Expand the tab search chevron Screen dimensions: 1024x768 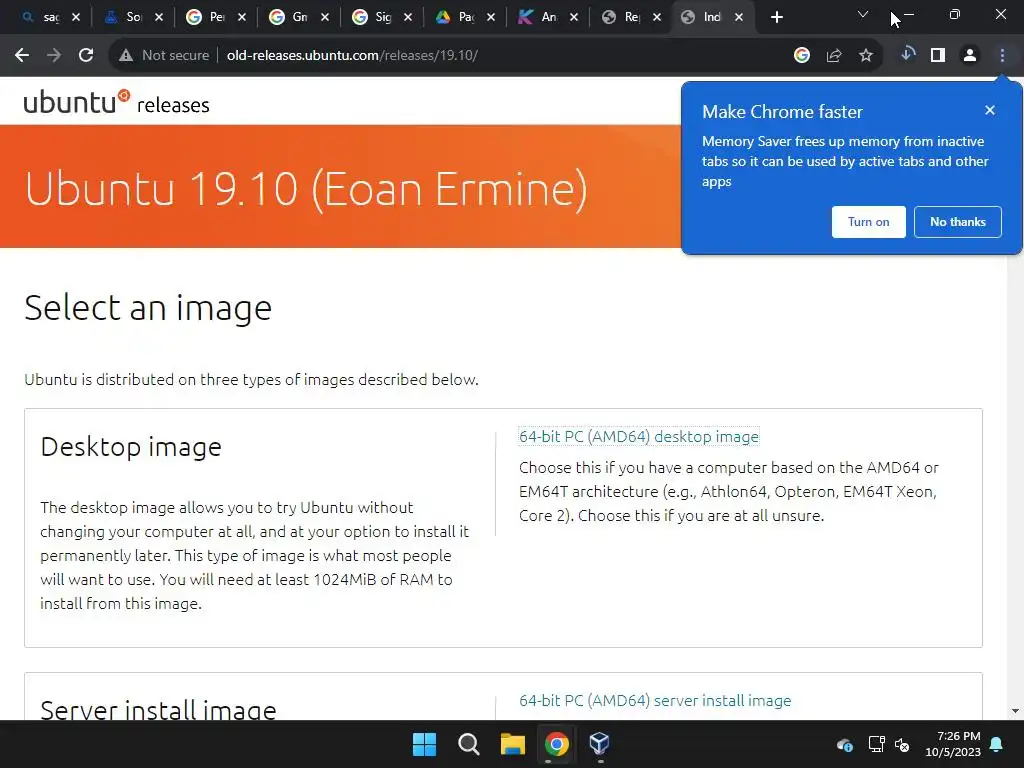point(863,14)
